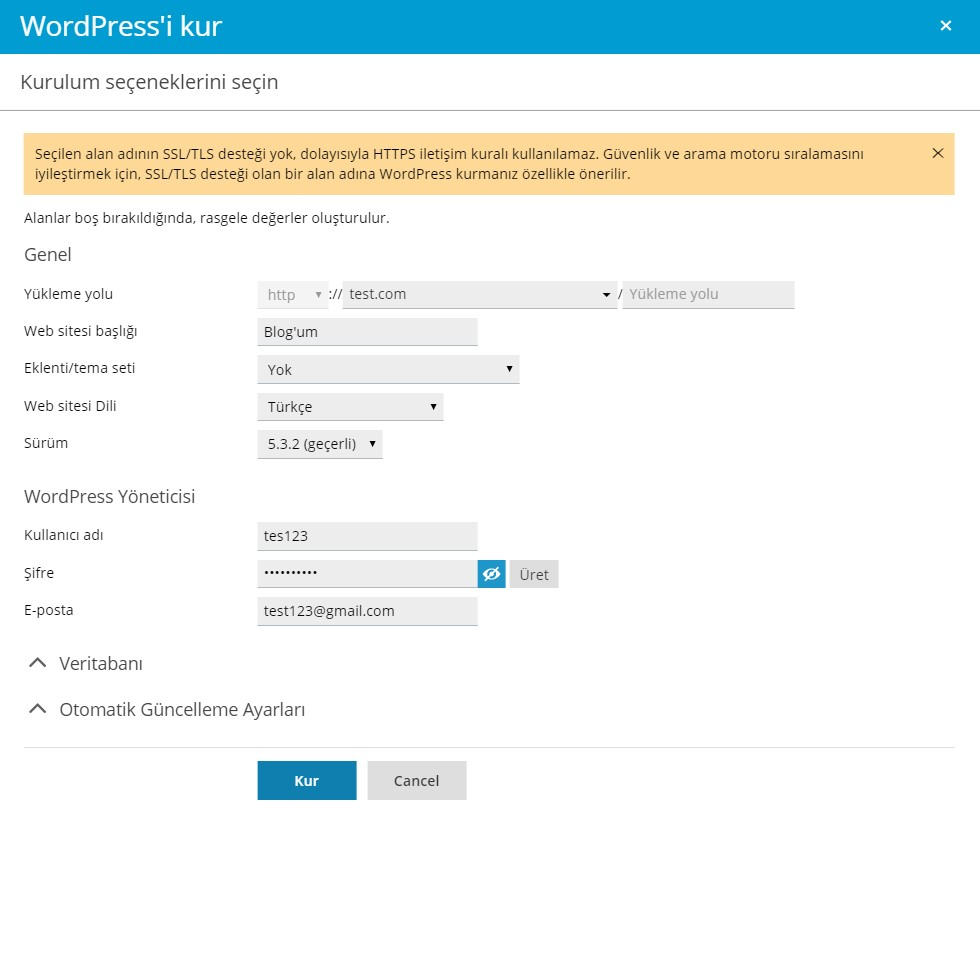Open the Sürüm version dropdown
980x963 pixels.
click(x=320, y=444)
